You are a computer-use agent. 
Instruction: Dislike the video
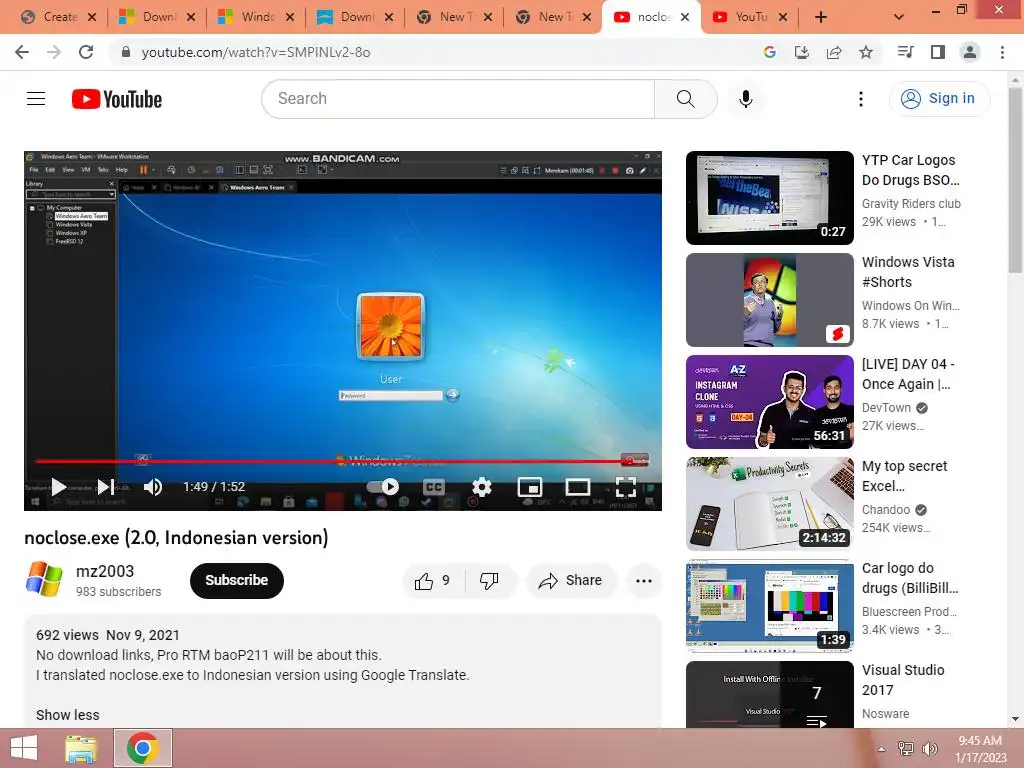tap(490, 581)
